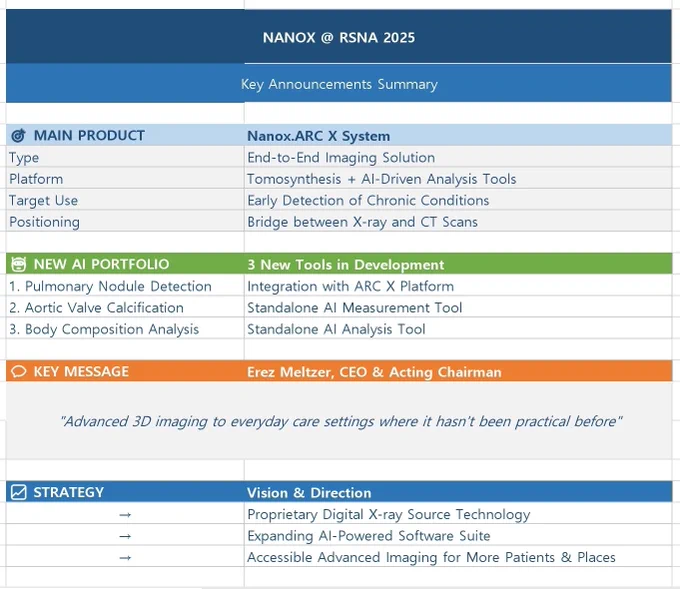The height and width of the screenshot is (589, 680).
Task: Click the robot icon beside NEW AI PORTFOLIO
Action: (x=18, y=264)
